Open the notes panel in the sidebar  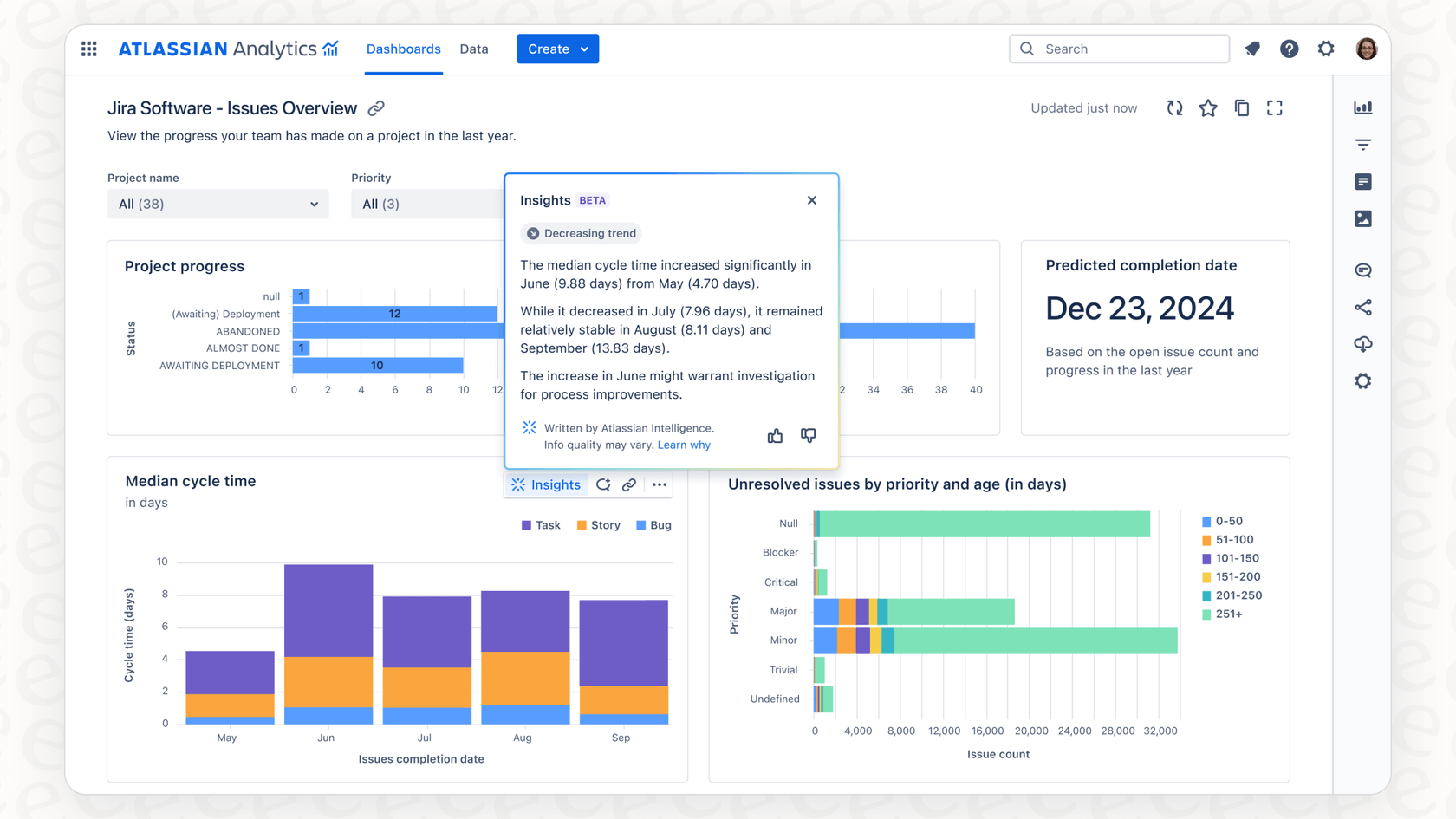[x=1362, y=182]
